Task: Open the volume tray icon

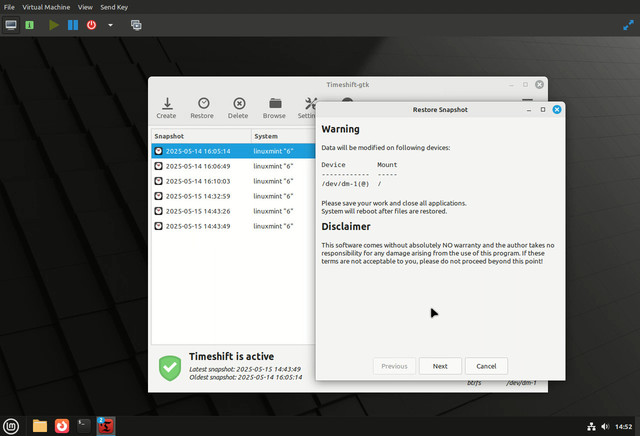Action: (x=605, y=427)
